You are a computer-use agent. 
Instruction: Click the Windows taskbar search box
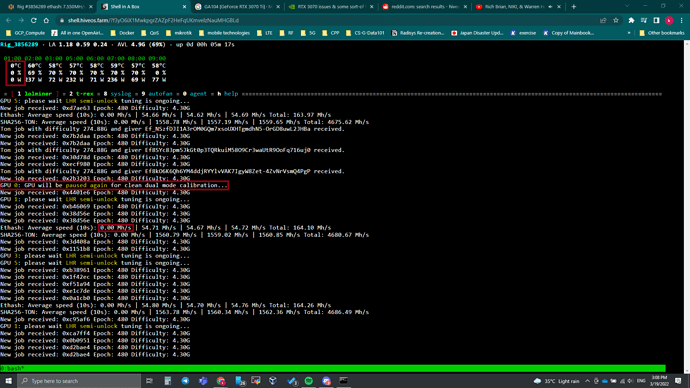pyautogui.click(x=79, y=381)
